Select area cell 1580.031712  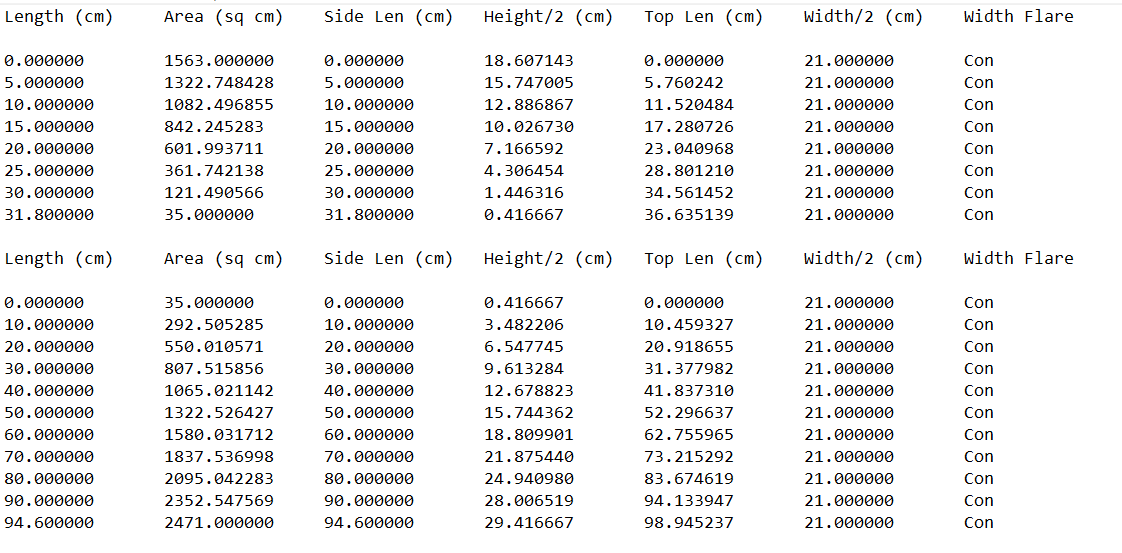point(218,436)
